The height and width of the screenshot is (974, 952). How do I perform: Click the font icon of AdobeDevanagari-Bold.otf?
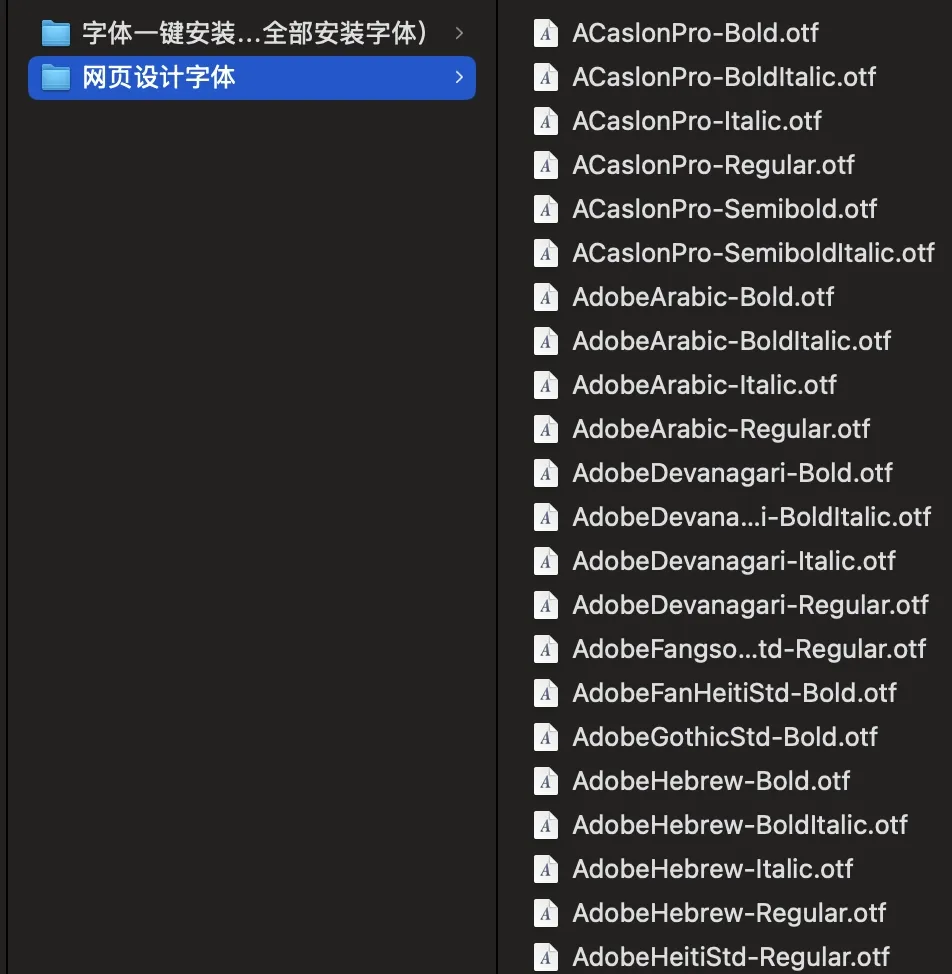(x=546, y=473)
